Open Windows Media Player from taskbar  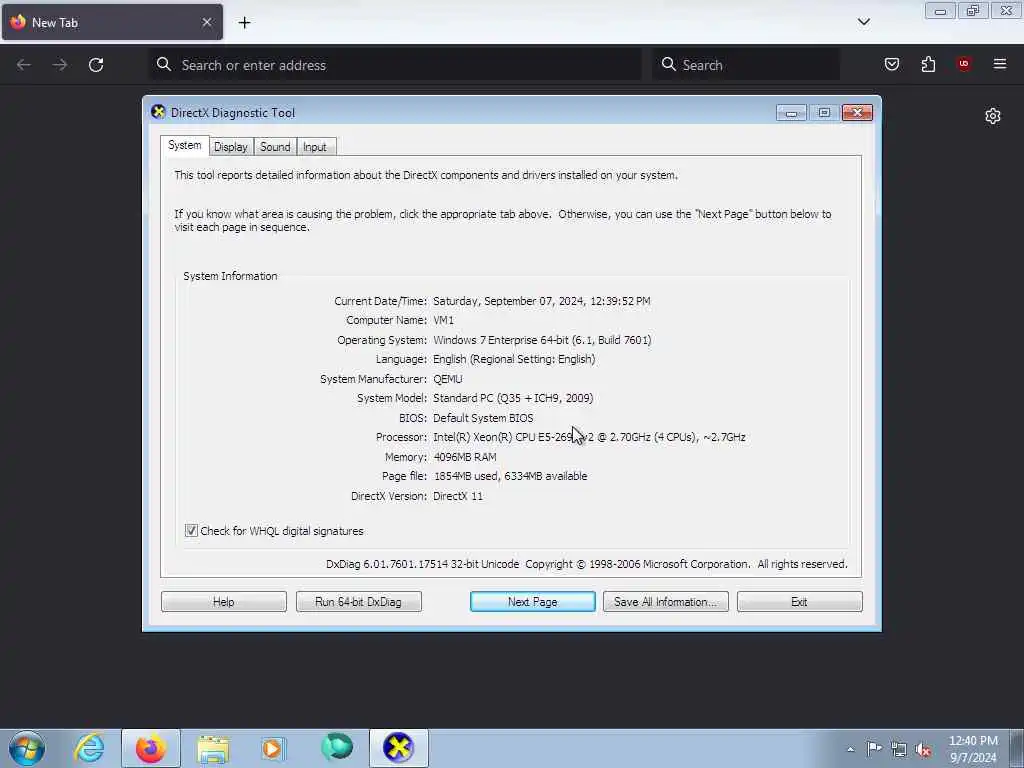273,748
